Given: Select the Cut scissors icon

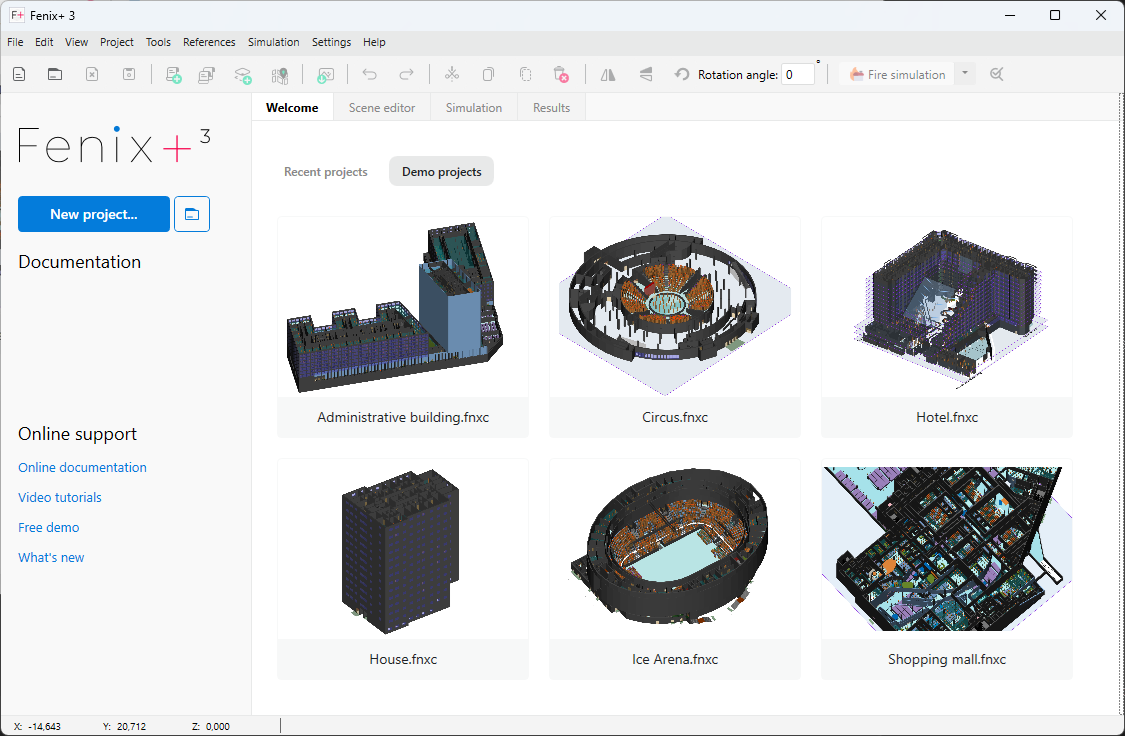Looking at the screenshot, I should [x=451, y=74].
